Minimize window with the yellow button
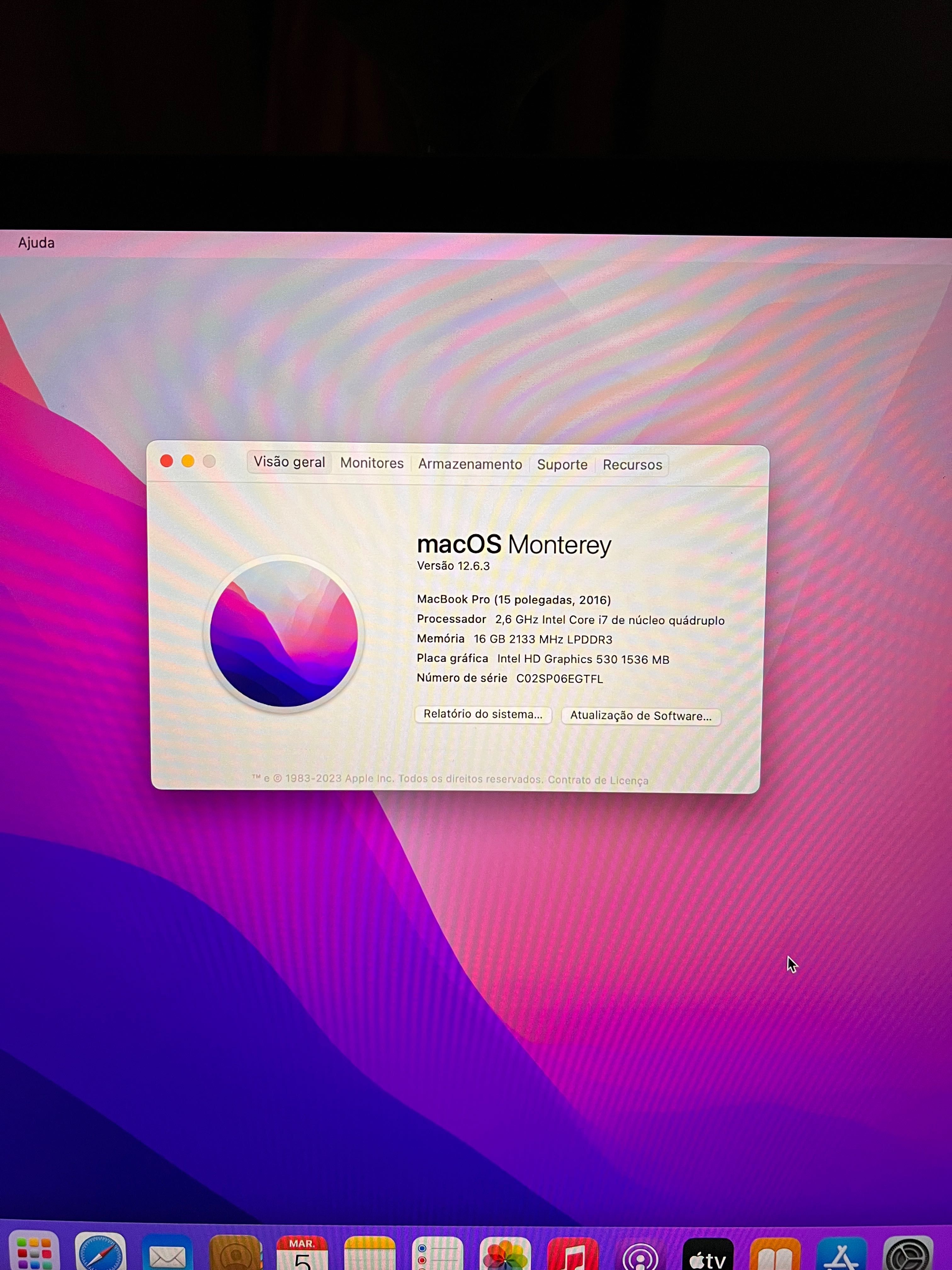 click(x=188, y=461)
